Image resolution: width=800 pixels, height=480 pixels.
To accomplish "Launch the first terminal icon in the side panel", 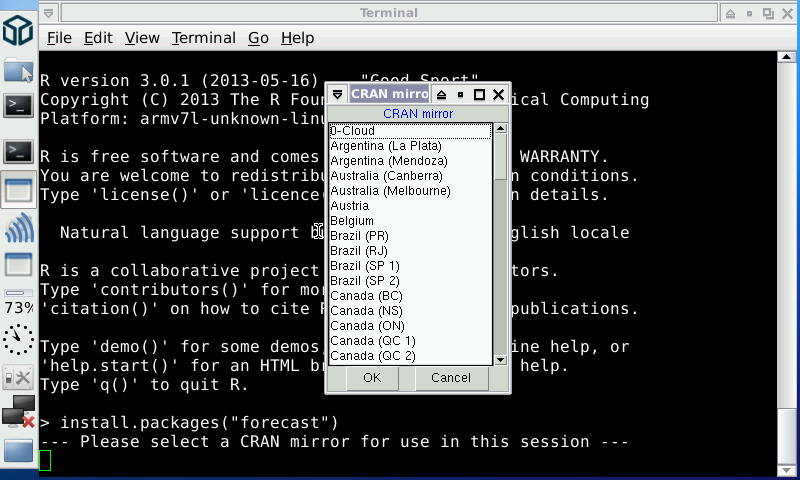I will coord(18,106).
